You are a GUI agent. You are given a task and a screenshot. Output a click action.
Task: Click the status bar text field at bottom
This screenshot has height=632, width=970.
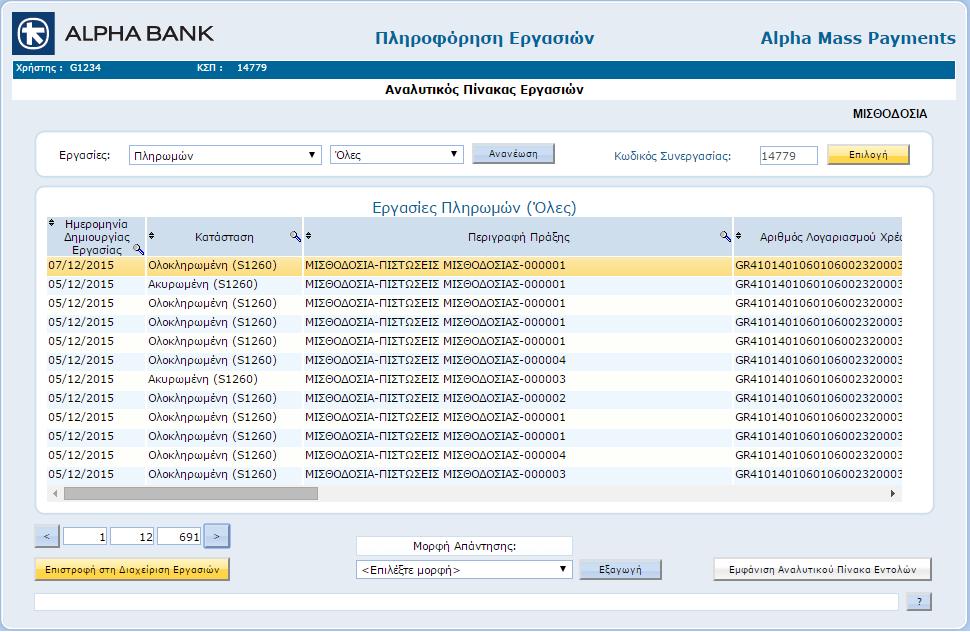[466, 602]
